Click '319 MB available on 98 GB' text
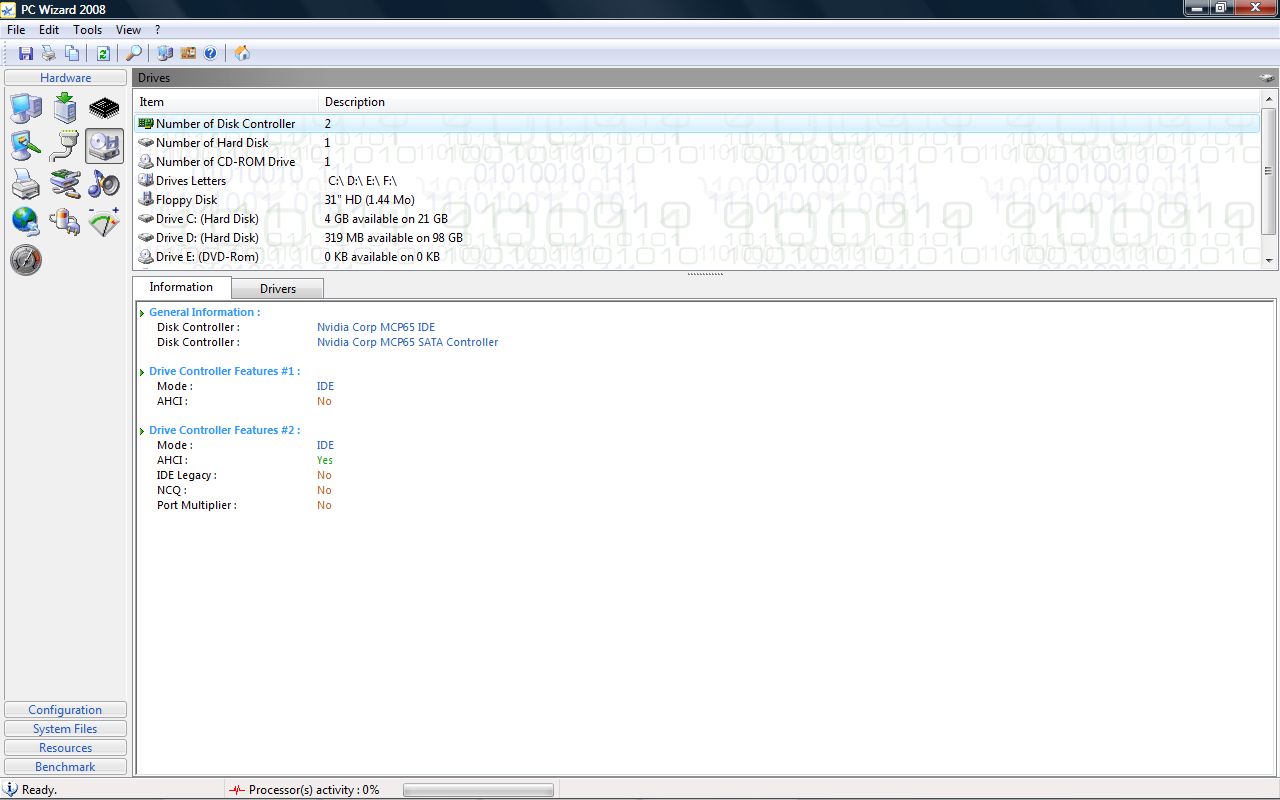The width and height of the screenshot is (1280, 800). click(x=394, y=238)
